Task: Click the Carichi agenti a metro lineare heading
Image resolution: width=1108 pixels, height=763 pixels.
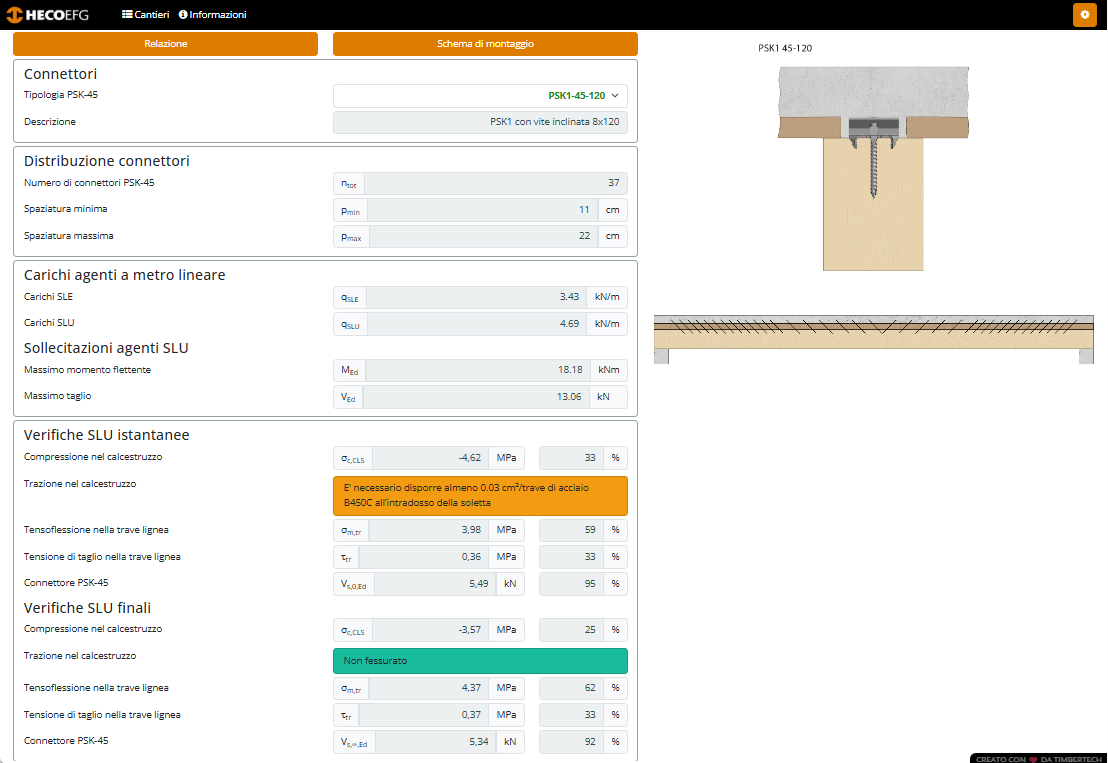Action: (124, 275)
